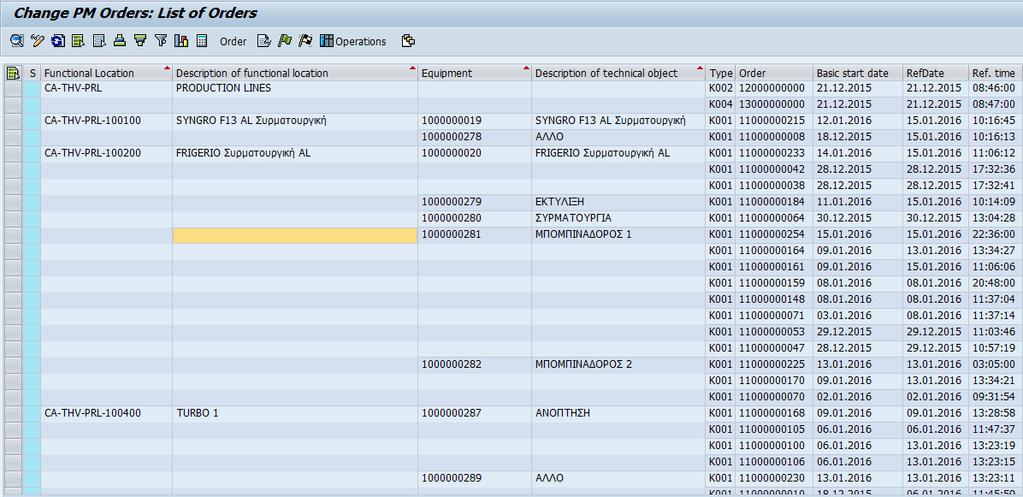Image resolution: width=1023 pixels, height=497 pixels.
Task: Select row of order 12000000000 via row selector
Action: [x=13, y=88]
